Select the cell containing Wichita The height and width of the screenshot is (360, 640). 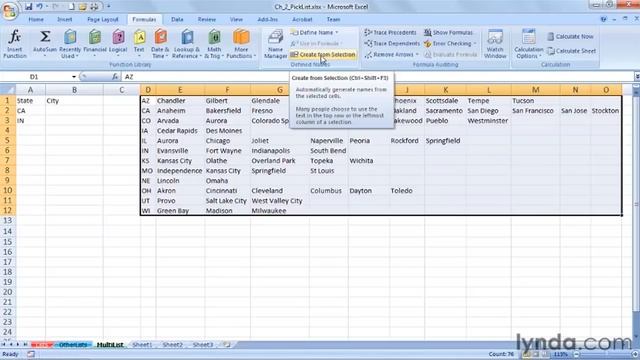pos(369,161)
